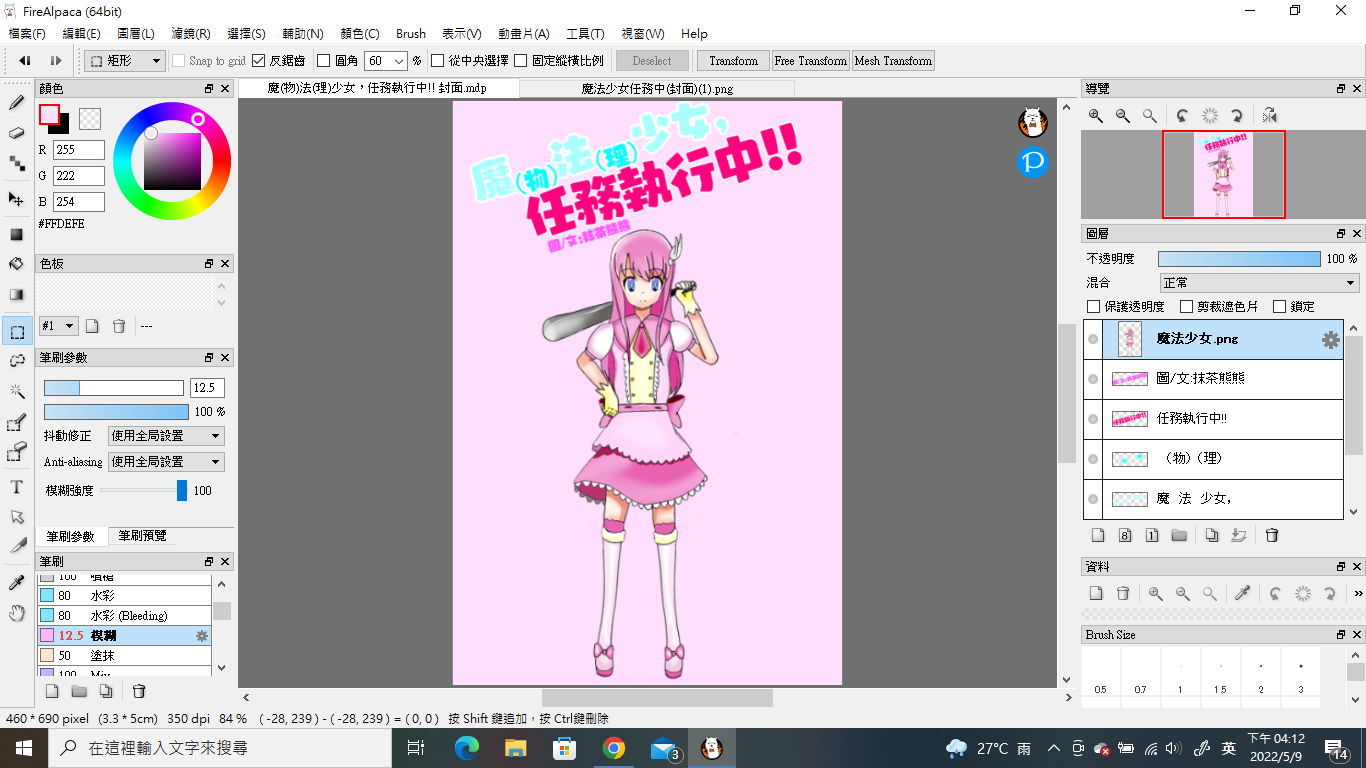Select the Eyedropper tool
1366x768 pixels.
[x=17, y=582]
